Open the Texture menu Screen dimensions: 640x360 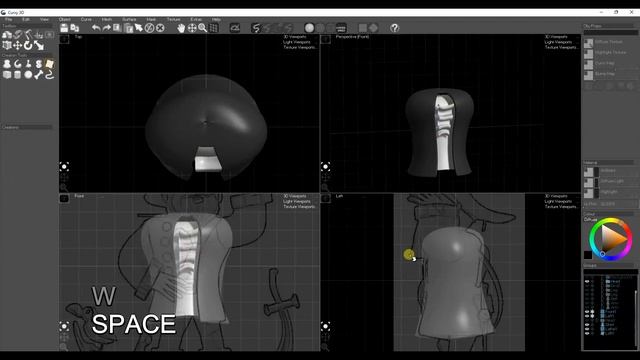[173, 19]
